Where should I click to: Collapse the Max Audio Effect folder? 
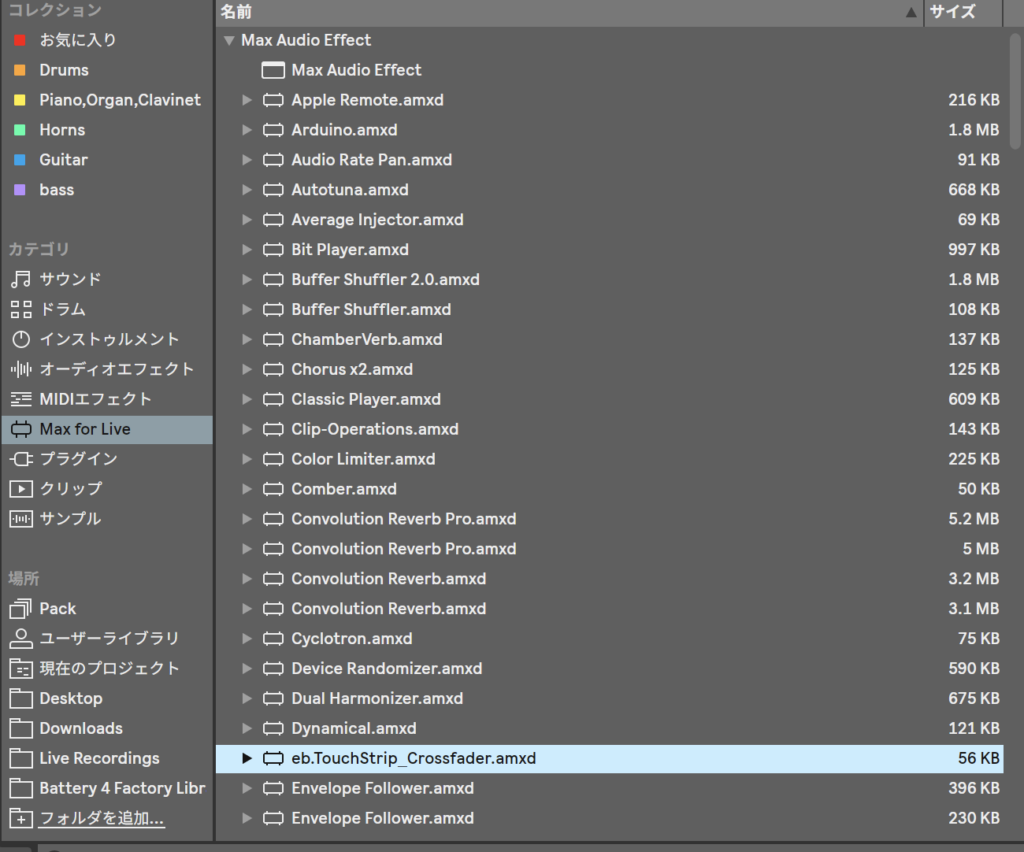click(228, 40)
